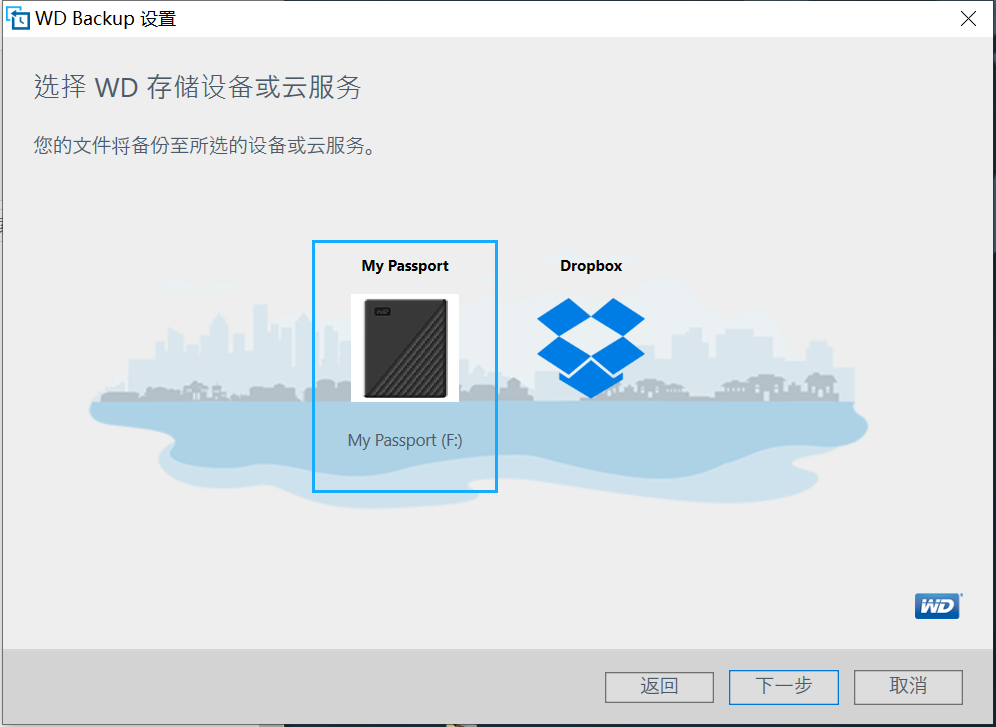Click the blue WD logo badge

coord(938,606)
